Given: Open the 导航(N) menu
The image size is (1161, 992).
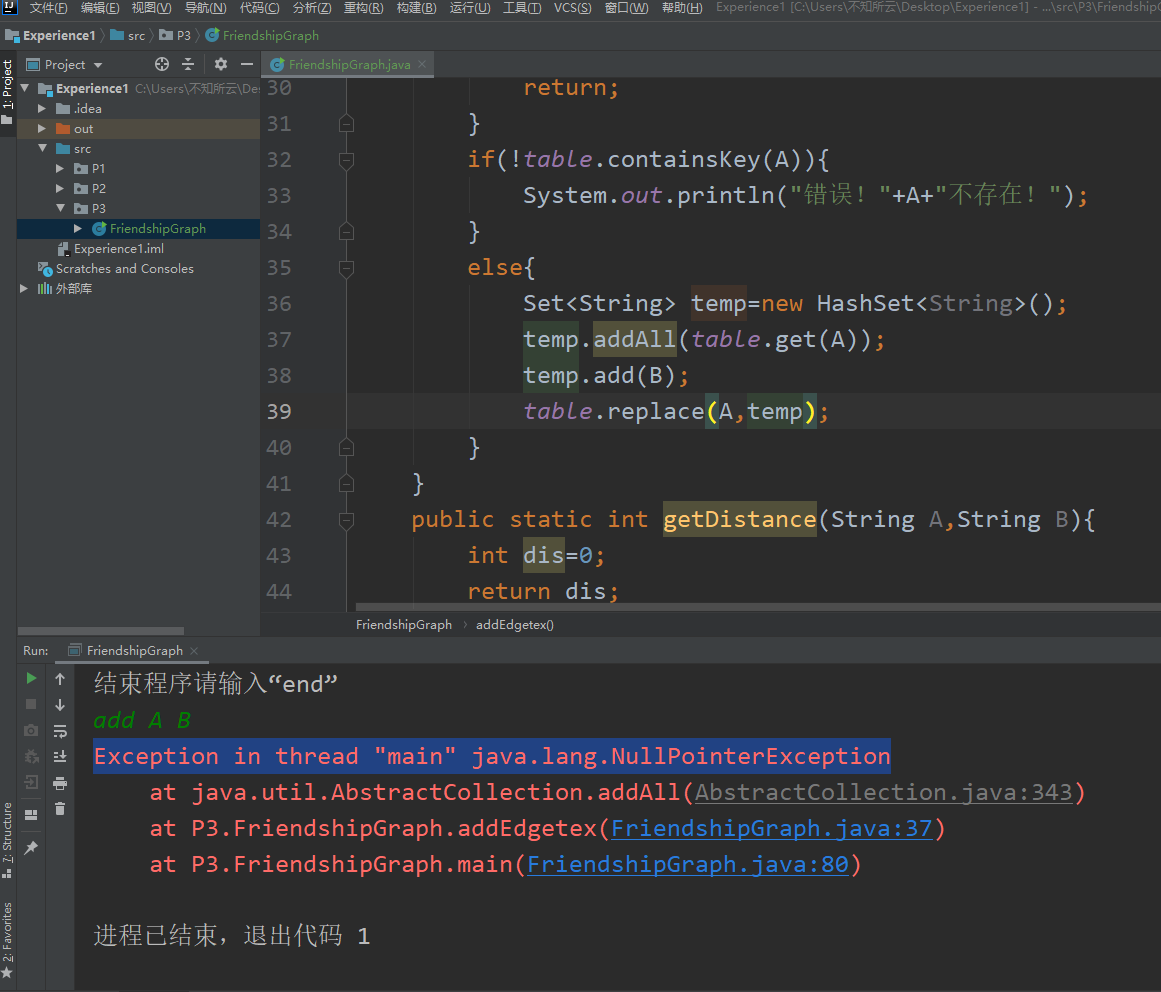Looking at the screenshot, I should 205,8.
